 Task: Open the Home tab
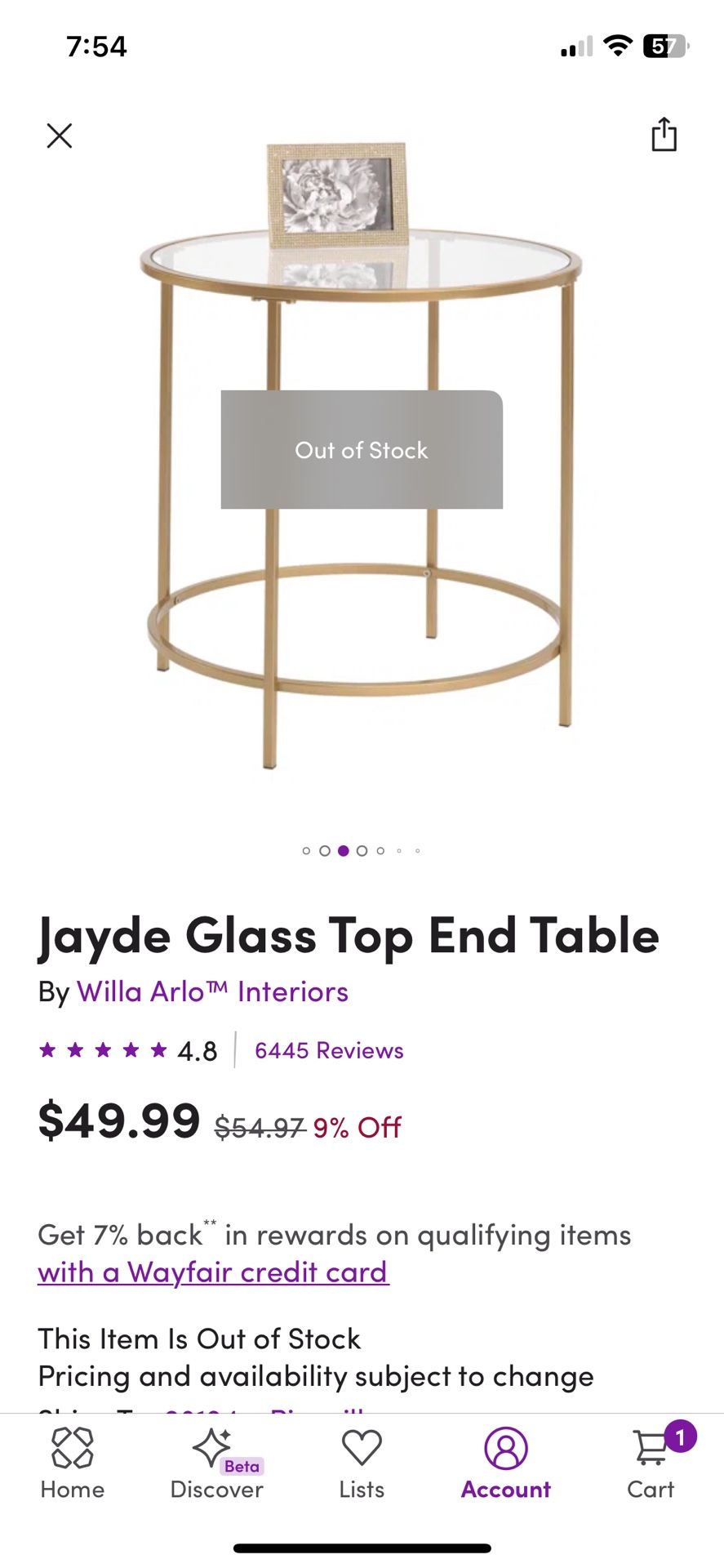(x=73, y=1463)
